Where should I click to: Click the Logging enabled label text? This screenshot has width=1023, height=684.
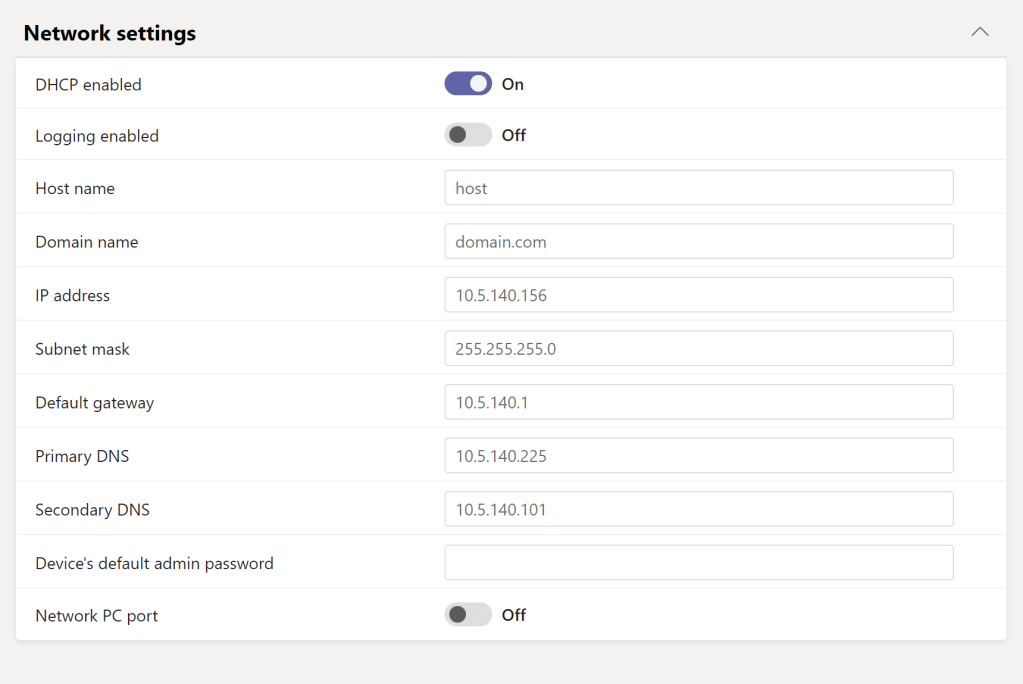[x=97, y=136]
